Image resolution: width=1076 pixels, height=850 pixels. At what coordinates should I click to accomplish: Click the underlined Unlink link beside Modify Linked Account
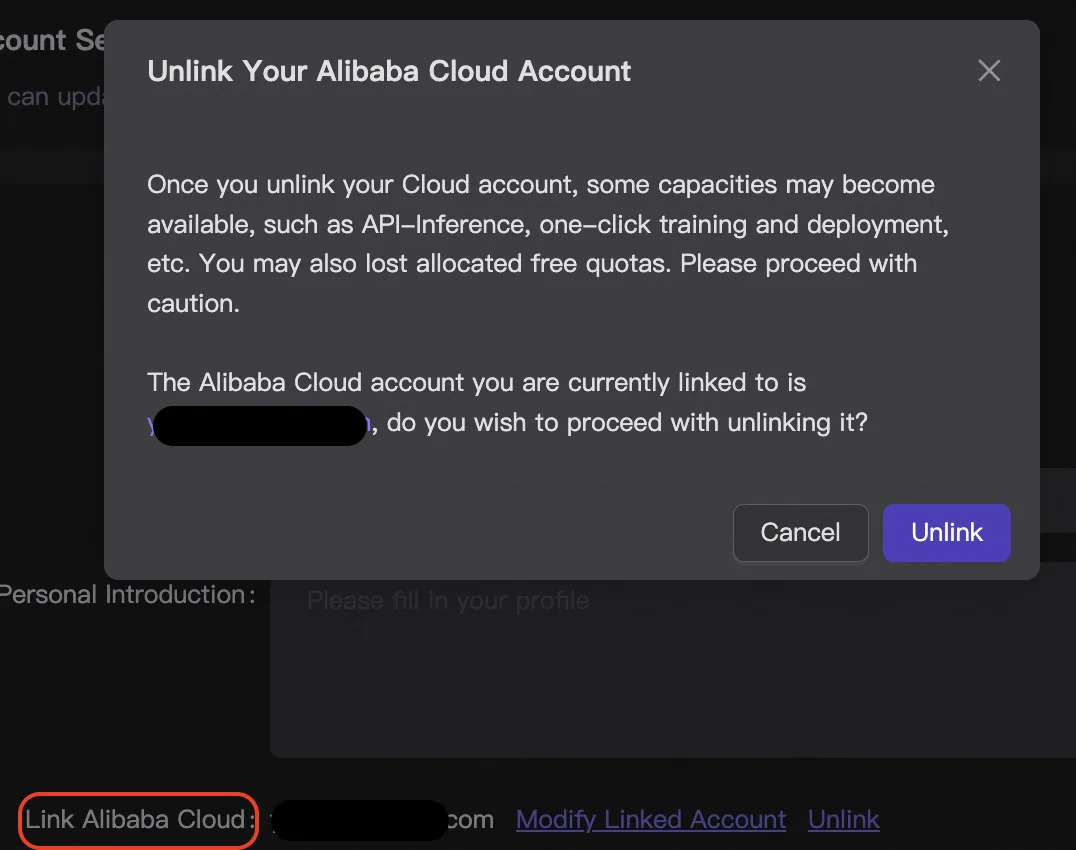[844, 820]
